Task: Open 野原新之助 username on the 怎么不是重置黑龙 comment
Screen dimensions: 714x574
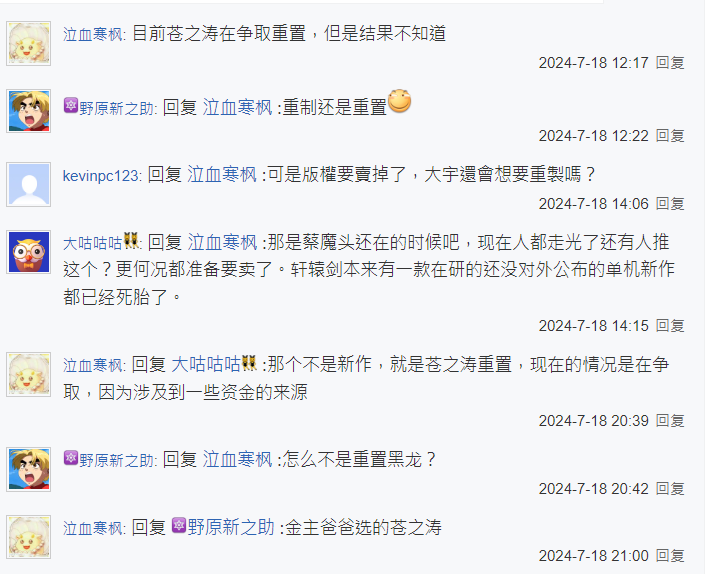Action: pos(117,460)
